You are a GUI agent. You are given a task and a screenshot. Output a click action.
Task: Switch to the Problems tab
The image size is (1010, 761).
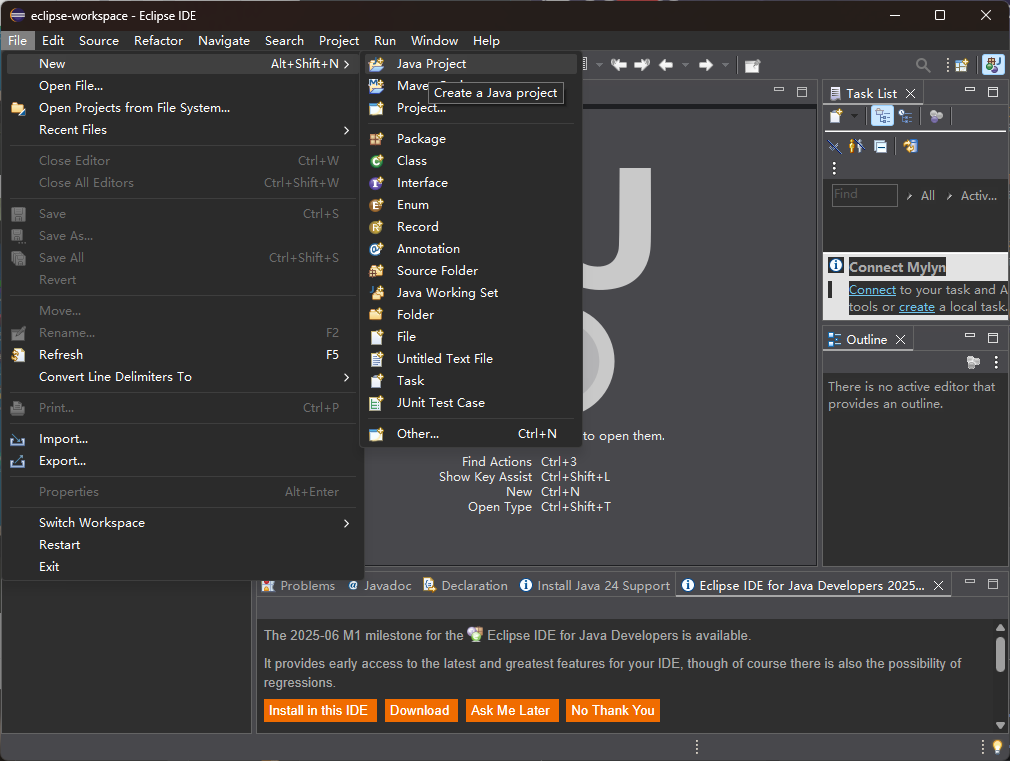tap(298, 585)
